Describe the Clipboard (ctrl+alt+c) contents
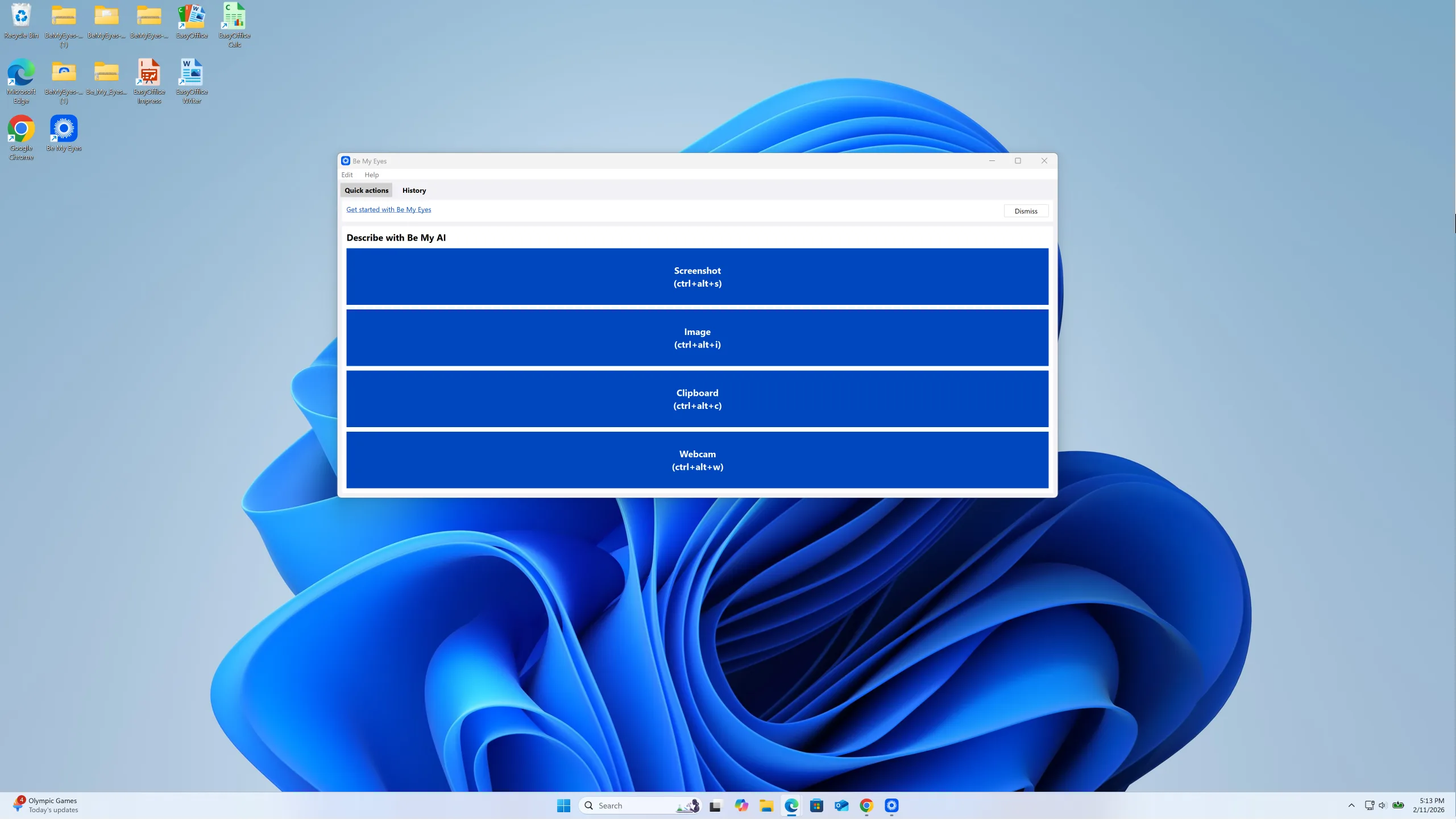This screenshot has width=1456, height=823. point(697,399)
